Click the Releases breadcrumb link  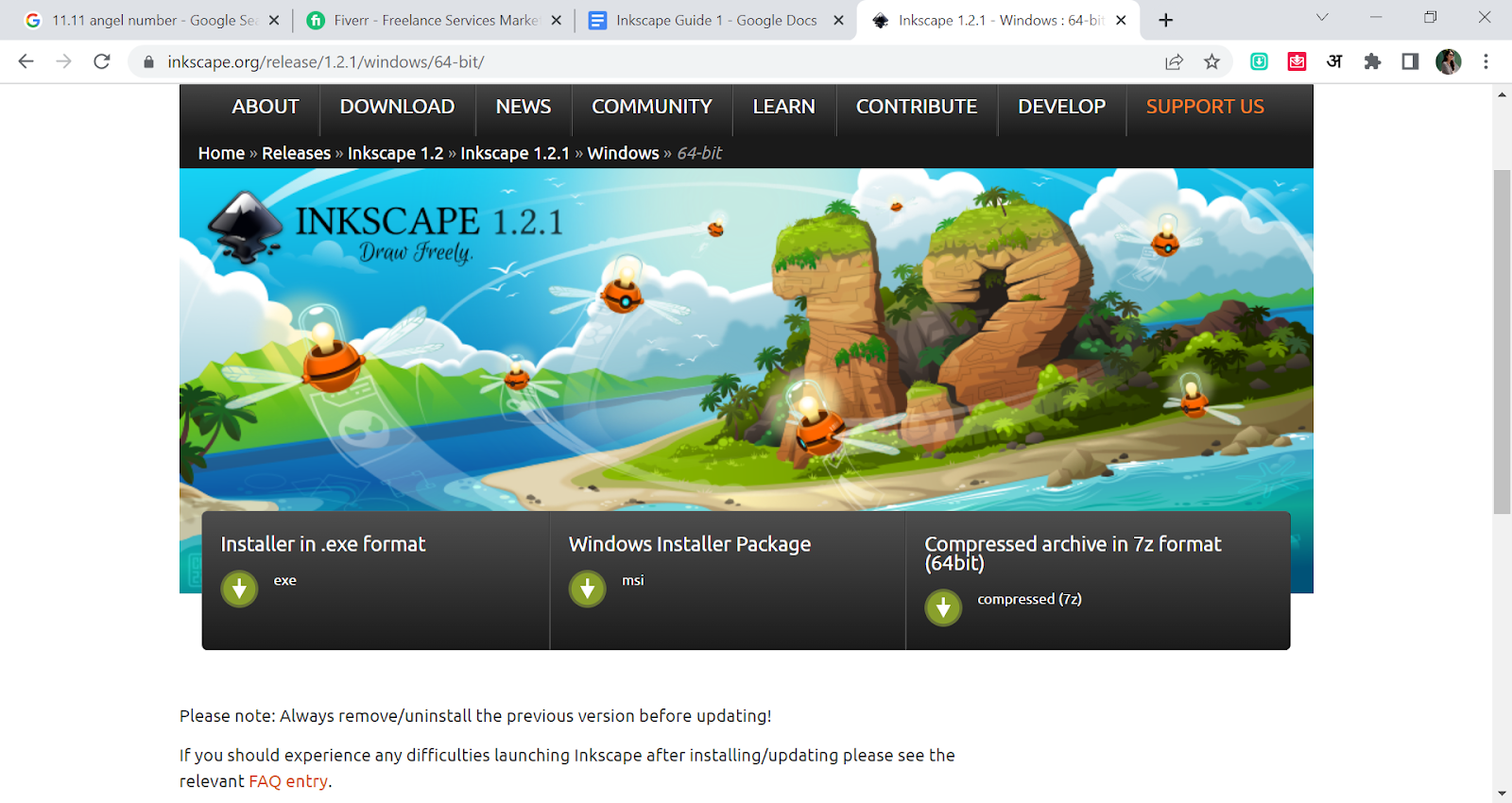point(296,153)
